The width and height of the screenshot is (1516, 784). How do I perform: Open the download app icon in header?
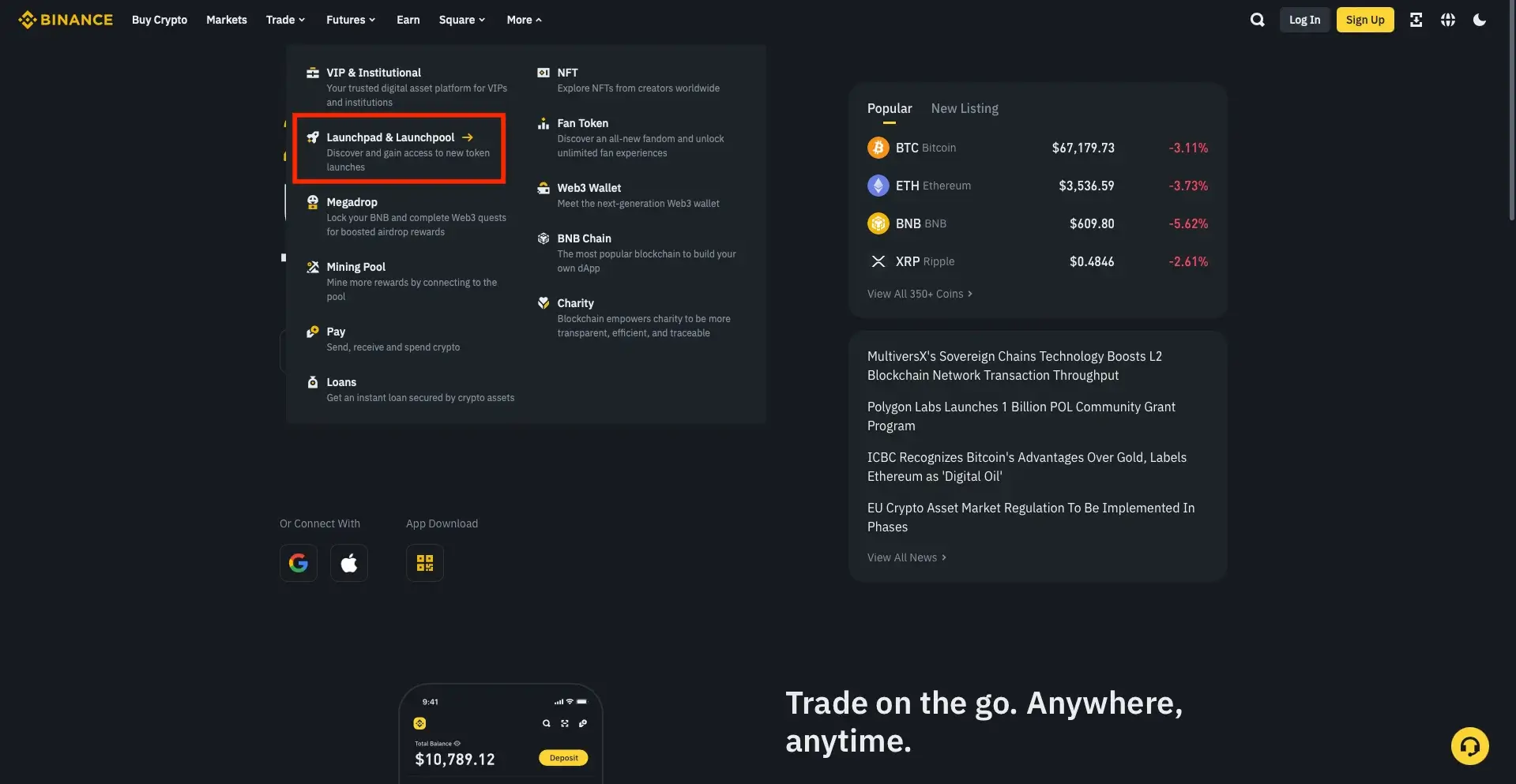pyautogui.click(x=1416, y=20)
